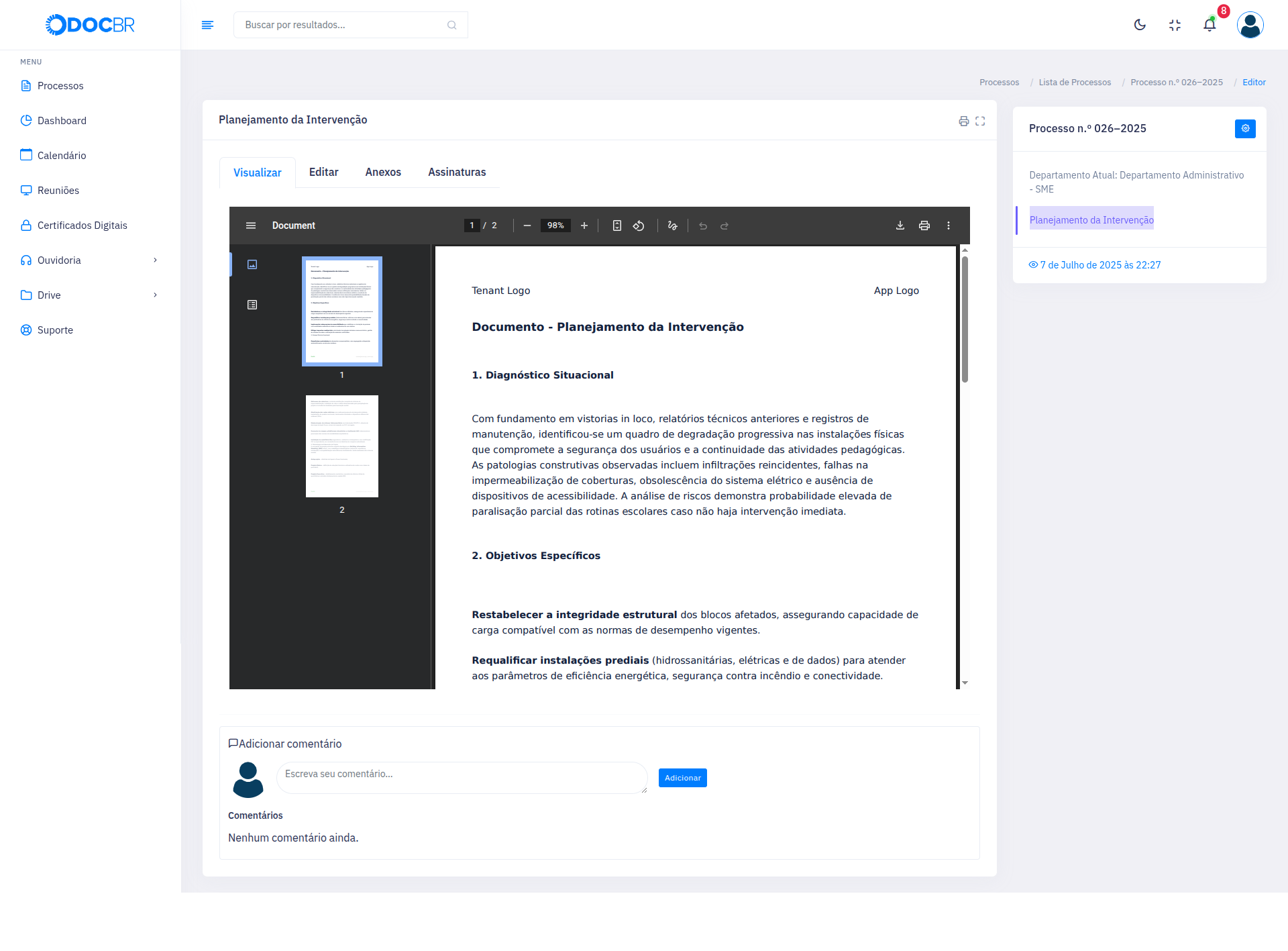Open process settings gear button
Viewport: 1288px width, 951px height.
(x=1245, y=128)
